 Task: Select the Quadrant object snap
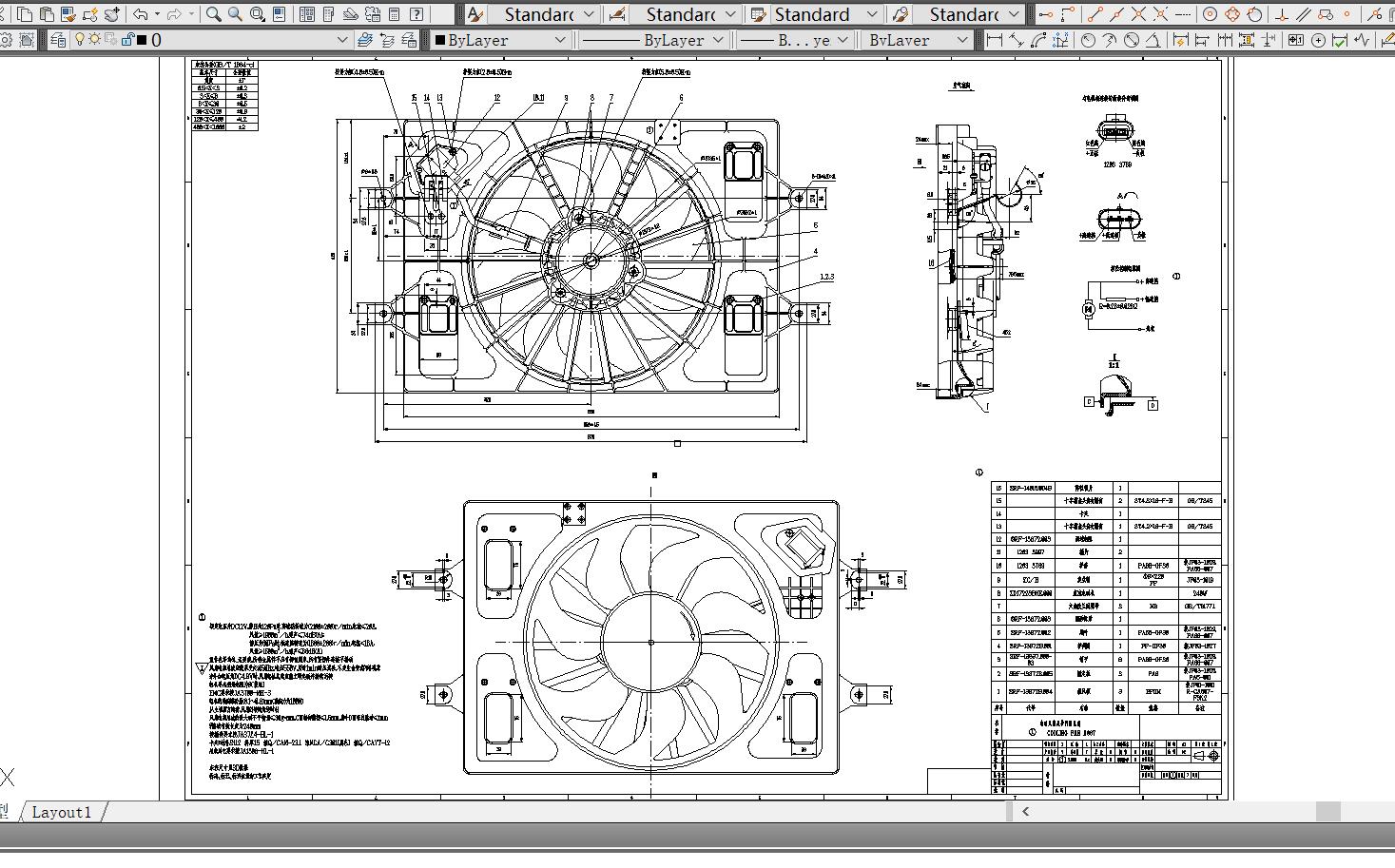click(x=1232, y=14)
